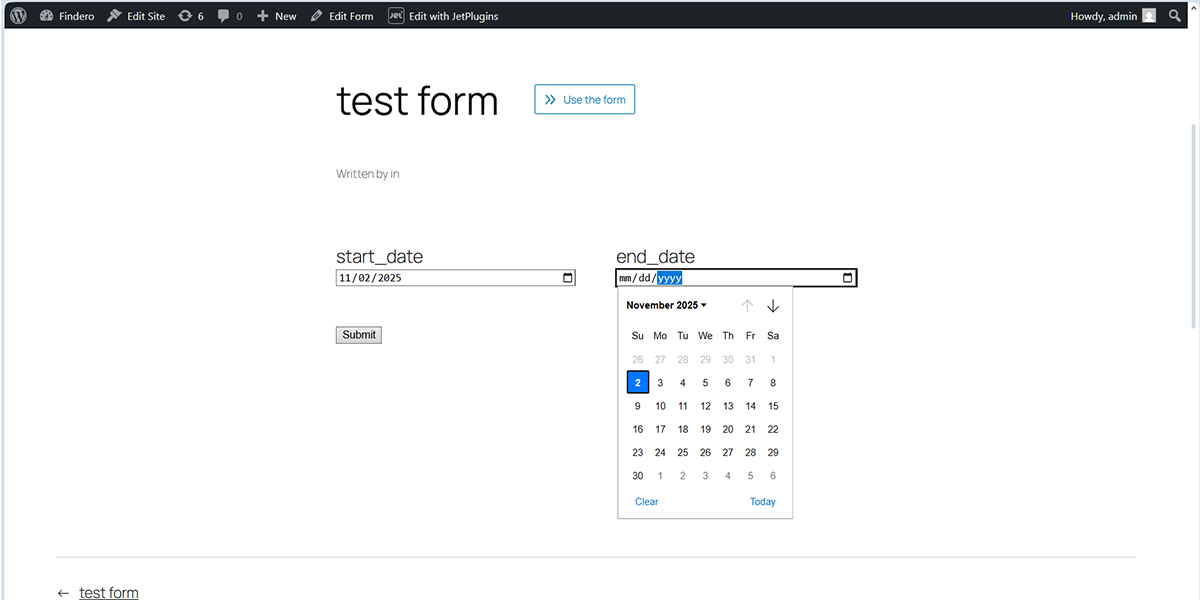1200x600 pixels.
Task: Select day 25 in the calendar
Action: 683,452
